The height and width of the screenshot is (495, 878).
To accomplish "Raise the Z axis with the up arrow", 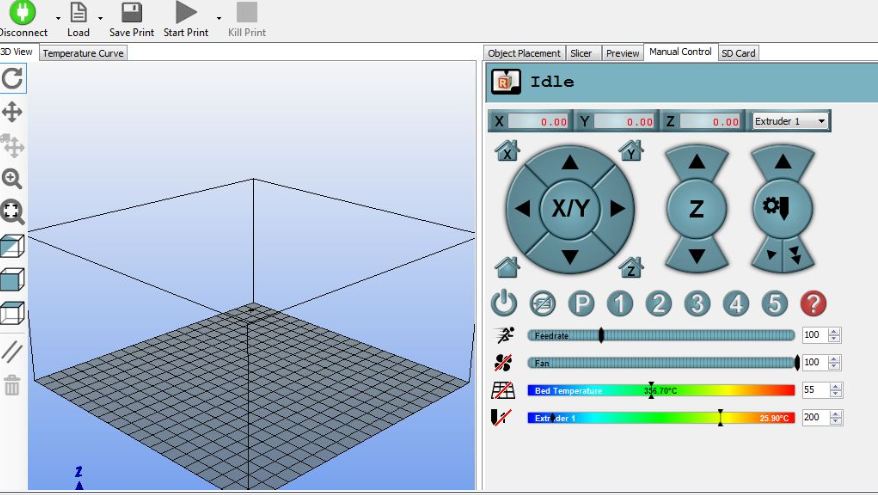I will (x=697, y=162).
